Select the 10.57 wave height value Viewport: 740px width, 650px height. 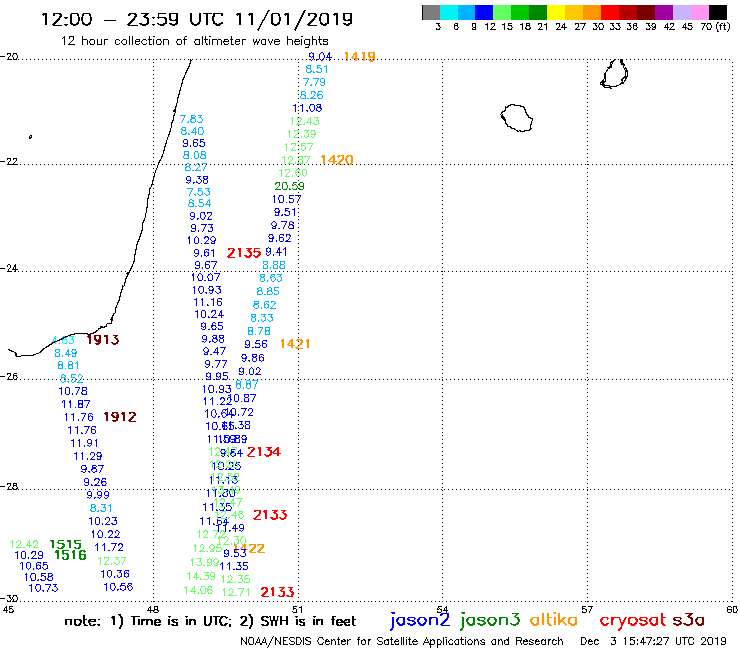coord(286,199)
